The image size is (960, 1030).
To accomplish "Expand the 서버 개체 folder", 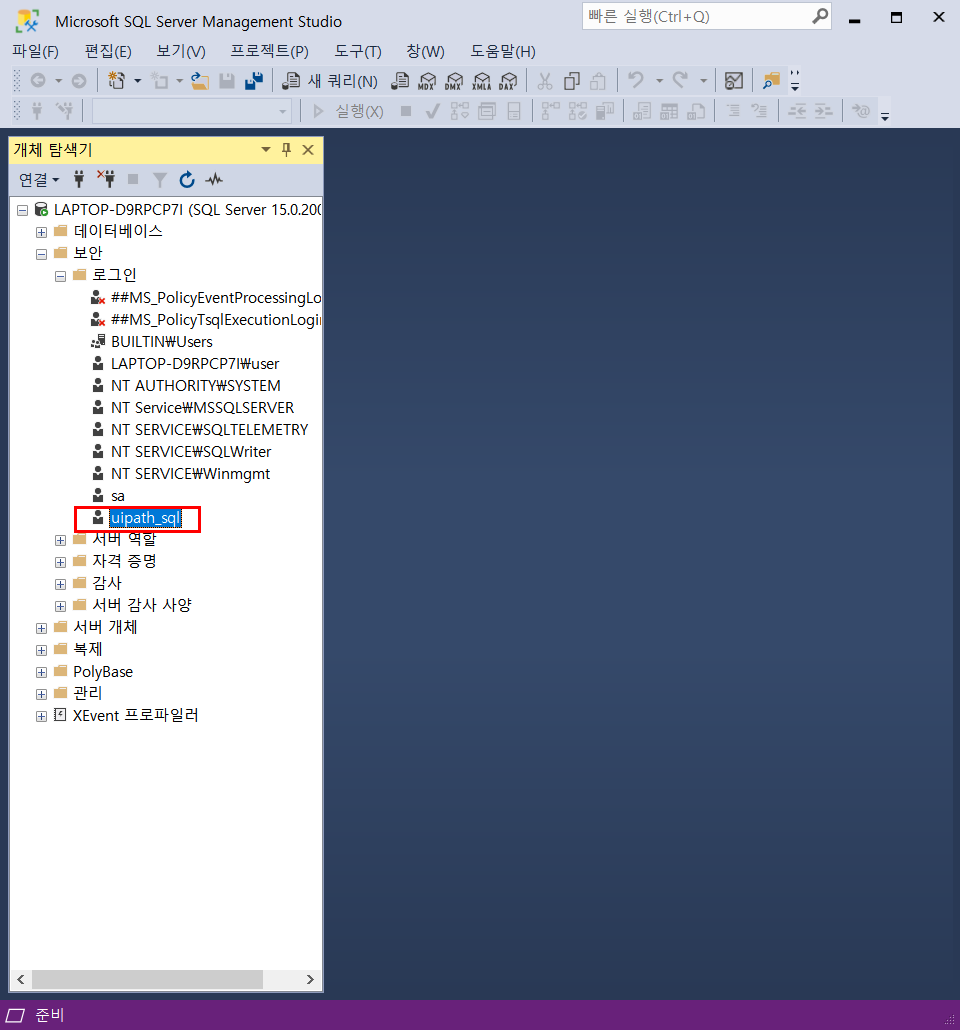I will click(x=41, y=628).
